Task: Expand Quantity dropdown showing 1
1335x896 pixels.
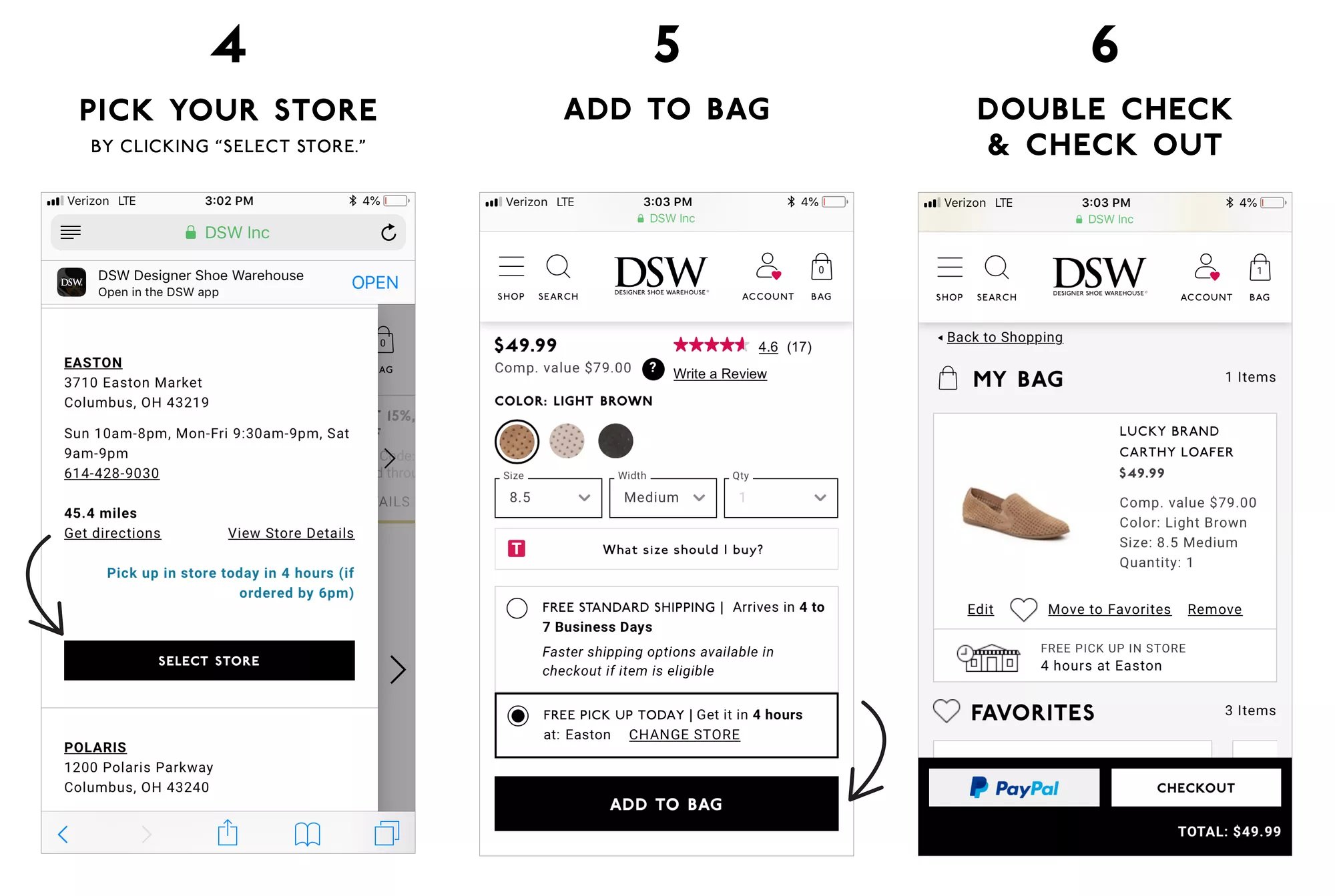Action: click(779, 498)
